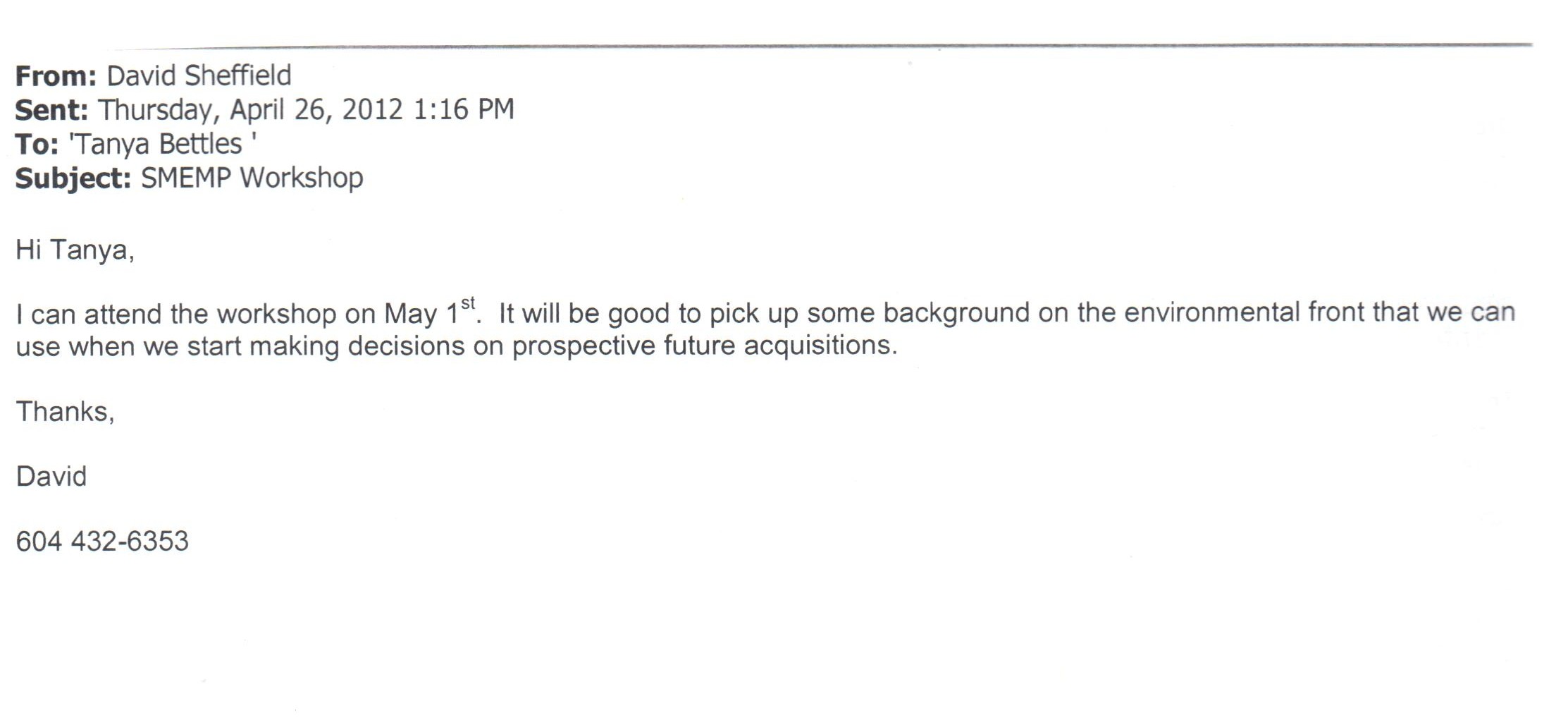Click the horizontal line above the header
This screenshot has width=1568, height=720.
[x=823, y=47]
